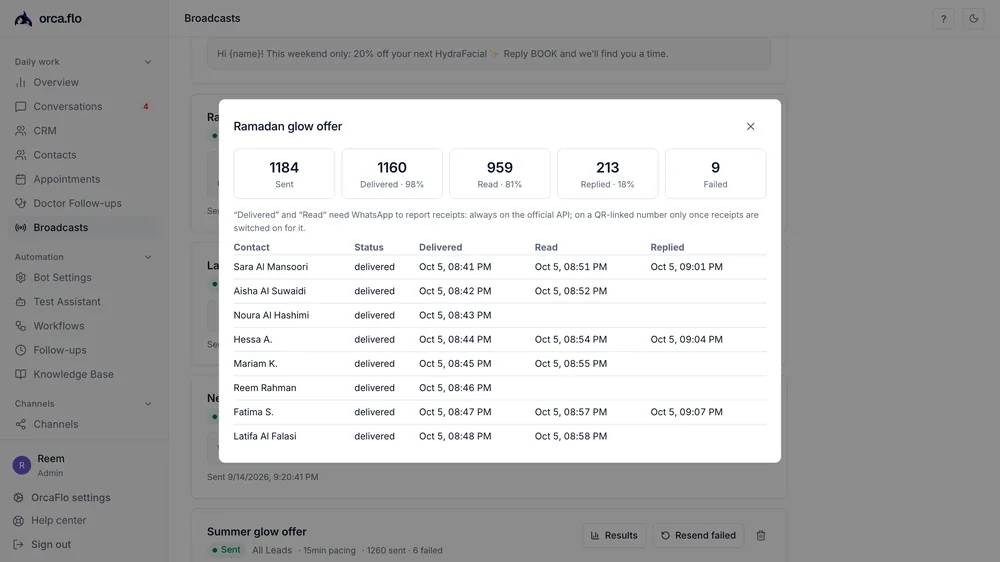Collapse the Automation section
Screen dimensions: 1000x562
148,257
